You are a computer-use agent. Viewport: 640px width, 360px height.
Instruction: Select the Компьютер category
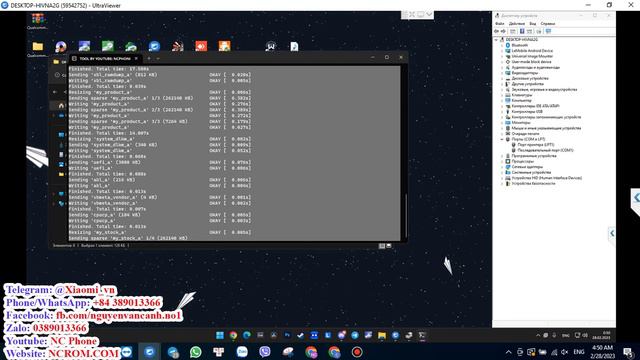coord(522,100)
